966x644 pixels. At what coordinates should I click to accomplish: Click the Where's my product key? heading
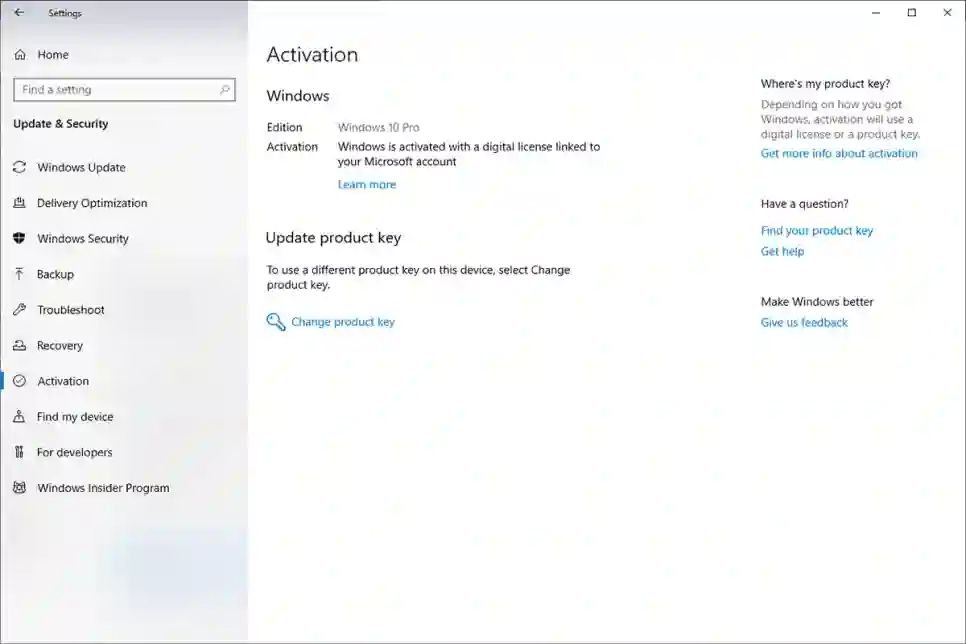(825, 84)
